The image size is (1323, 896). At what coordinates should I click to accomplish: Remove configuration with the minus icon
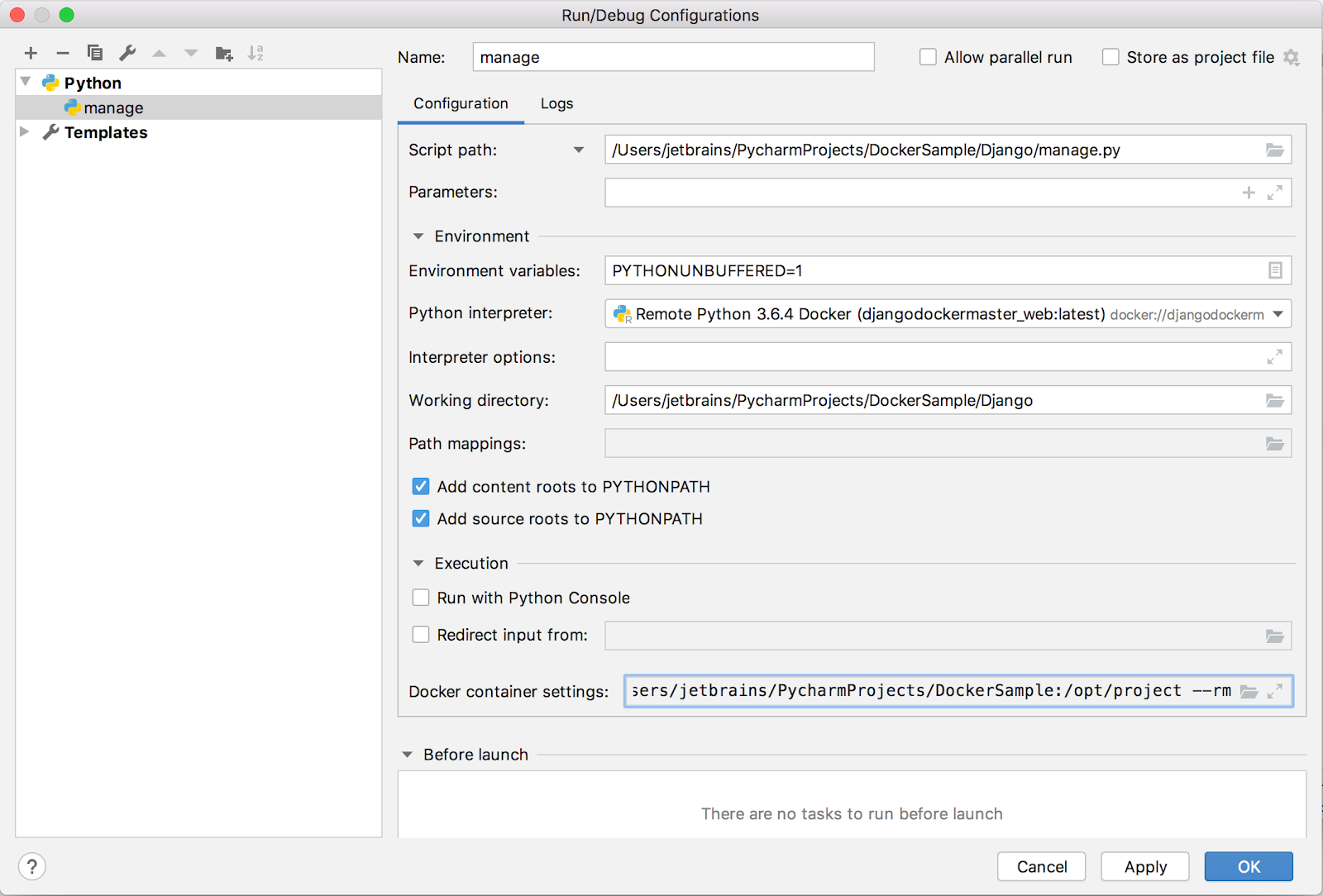point(63,53)
